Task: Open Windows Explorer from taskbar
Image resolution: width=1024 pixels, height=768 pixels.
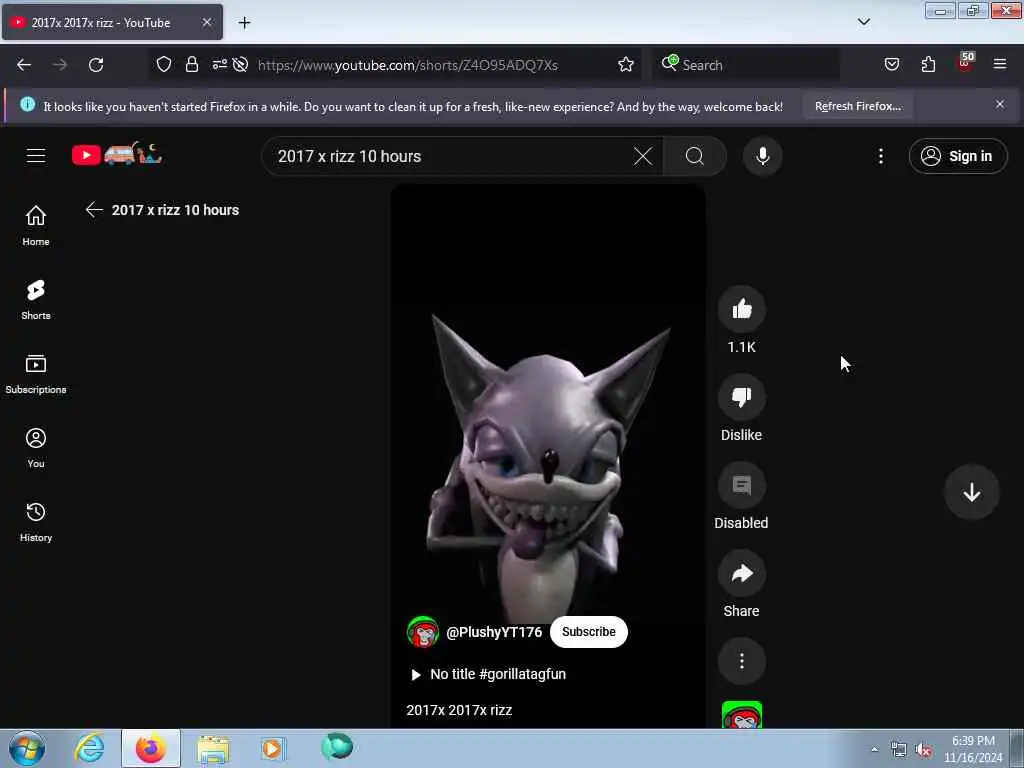Action: point(213,749)
